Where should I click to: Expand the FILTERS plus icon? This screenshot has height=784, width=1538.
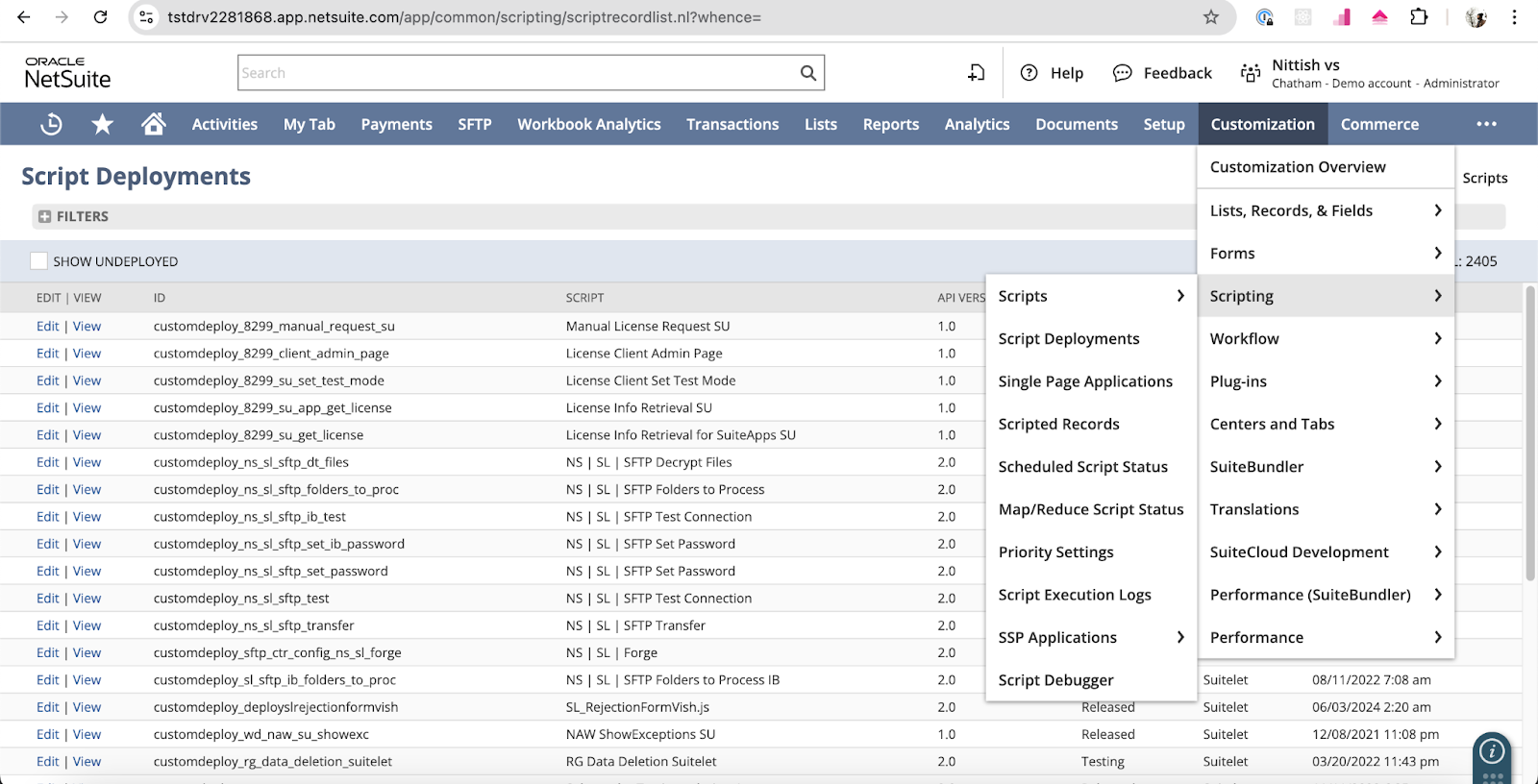pyautogui.click(x=44, y=217)
